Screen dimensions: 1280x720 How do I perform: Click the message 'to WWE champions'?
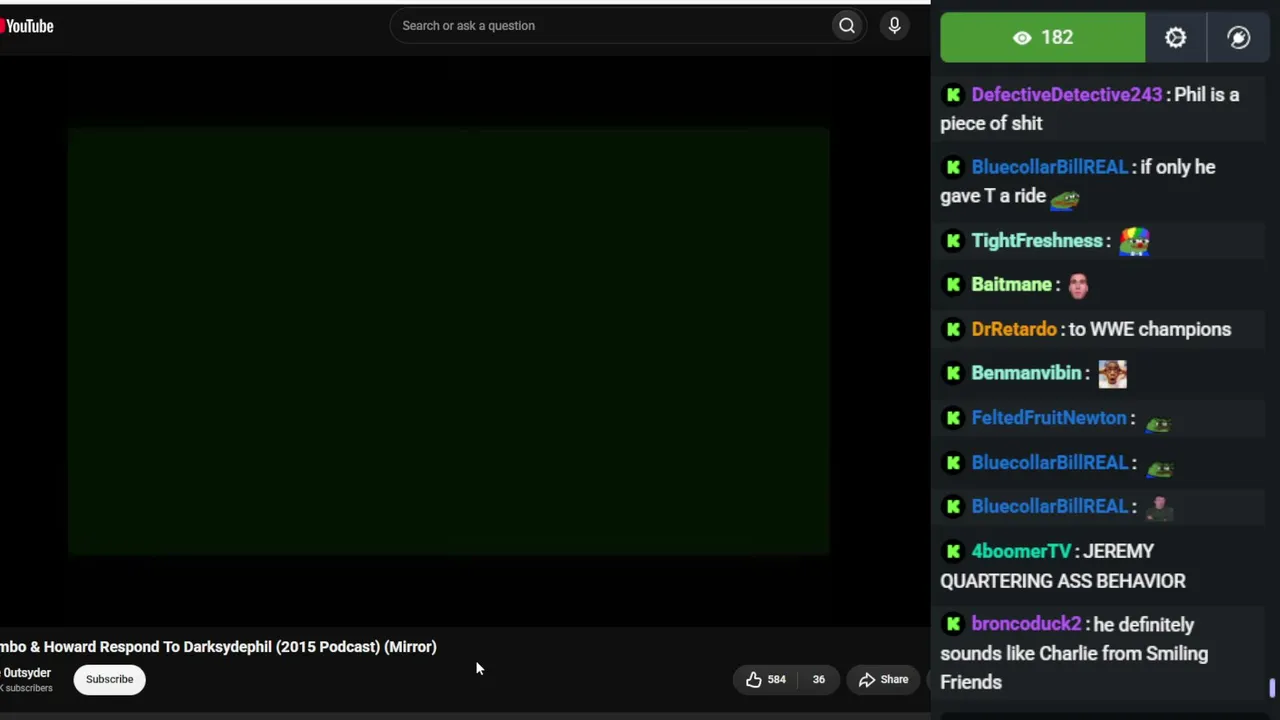(x=1150, y=329)
